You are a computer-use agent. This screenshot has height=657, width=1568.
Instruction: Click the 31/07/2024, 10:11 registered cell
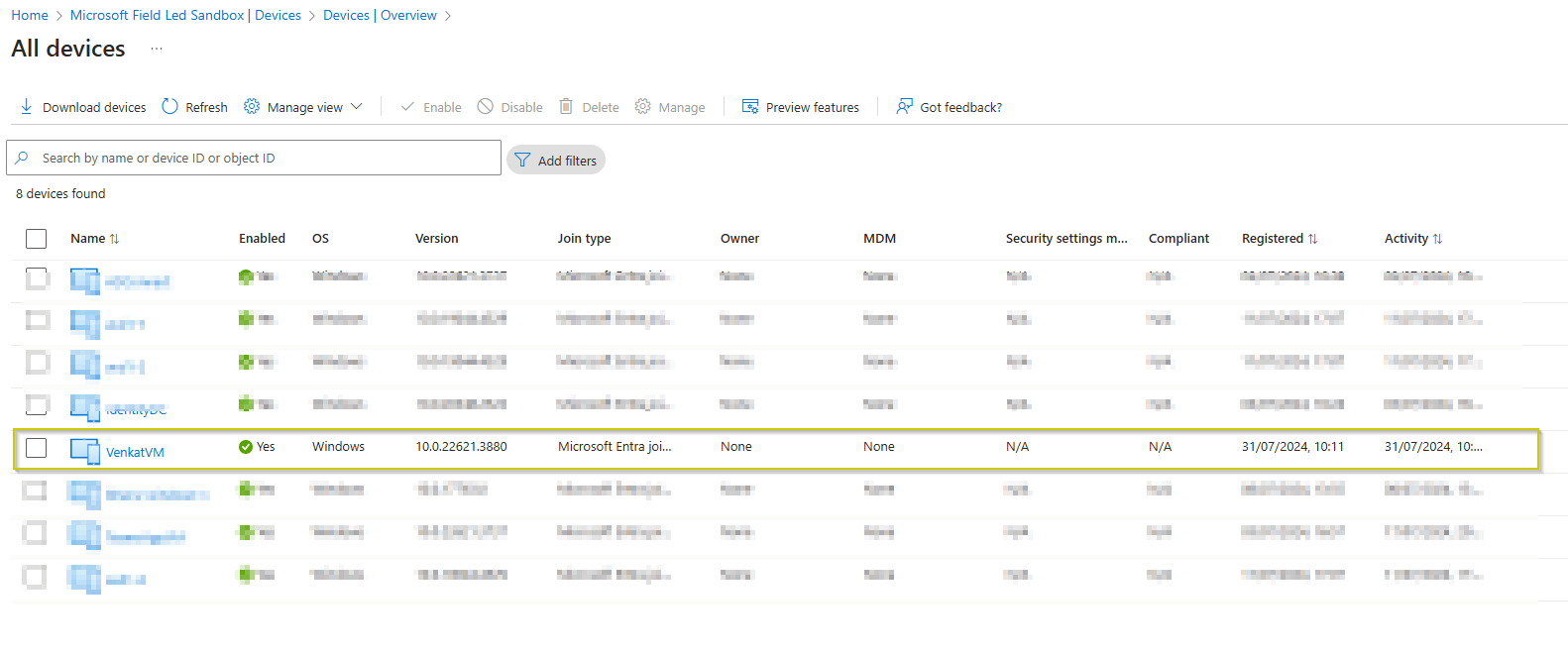tap(1292, 447)
